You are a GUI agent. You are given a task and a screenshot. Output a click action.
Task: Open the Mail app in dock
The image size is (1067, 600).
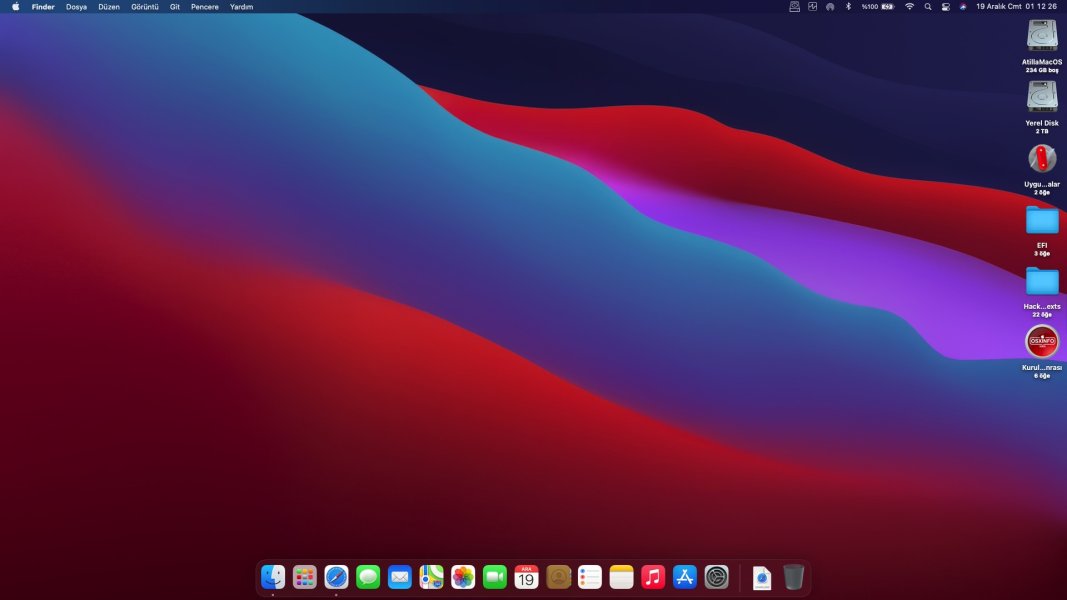pos(400,577)
